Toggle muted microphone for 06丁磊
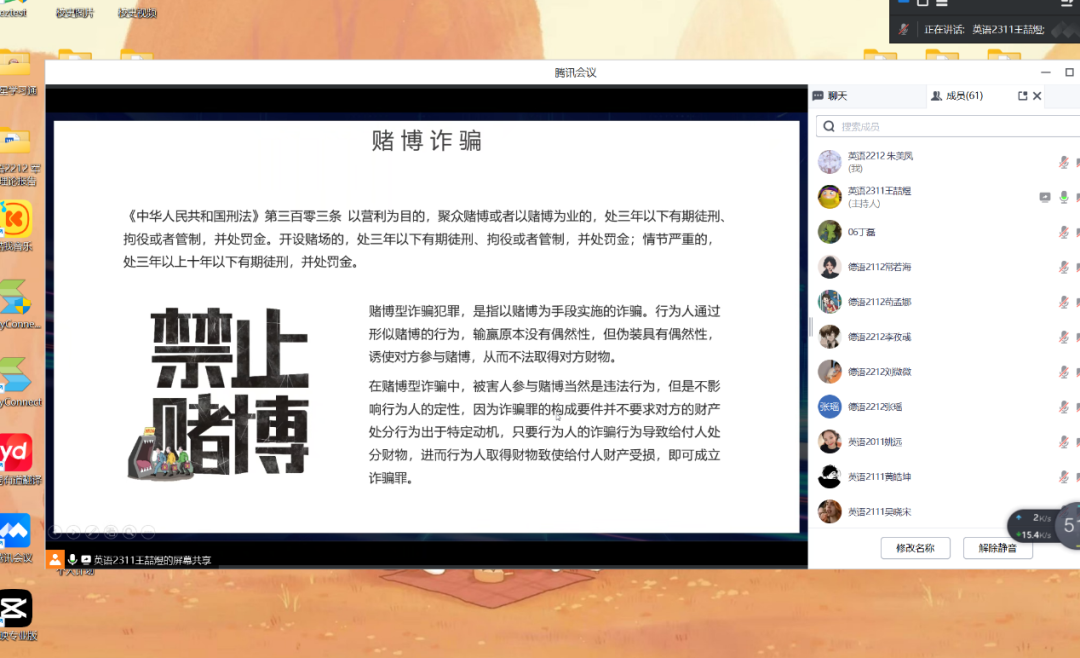Screen dimensions: 1080x658 pyautogui.click(x=1064, y=232)
